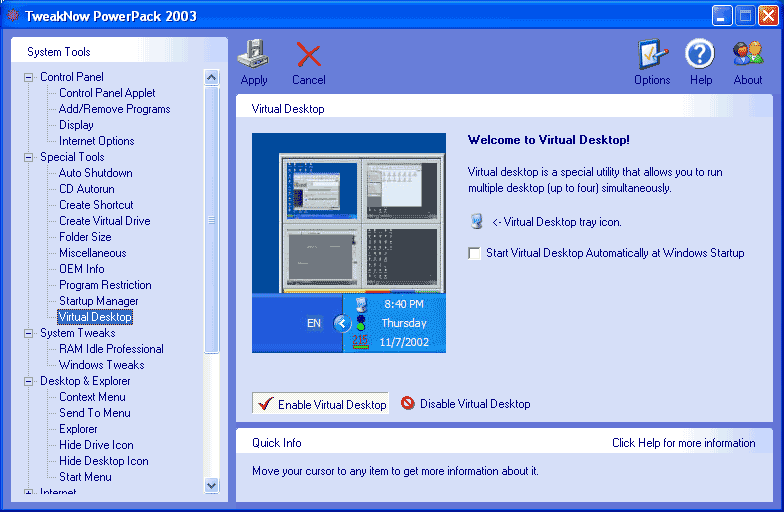Open the Options toolbar icon
This screenshot has width=784, height=512.
pos(652,54)
